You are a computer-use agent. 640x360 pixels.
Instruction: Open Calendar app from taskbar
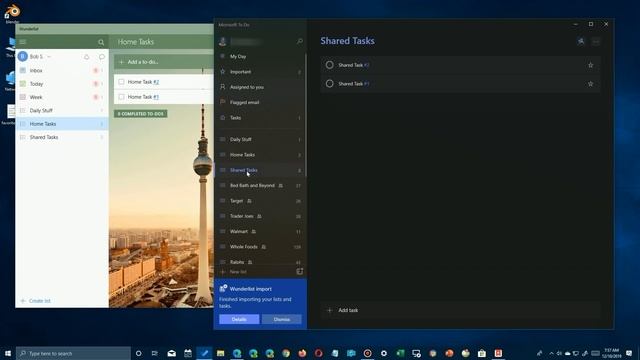(188, 353)
